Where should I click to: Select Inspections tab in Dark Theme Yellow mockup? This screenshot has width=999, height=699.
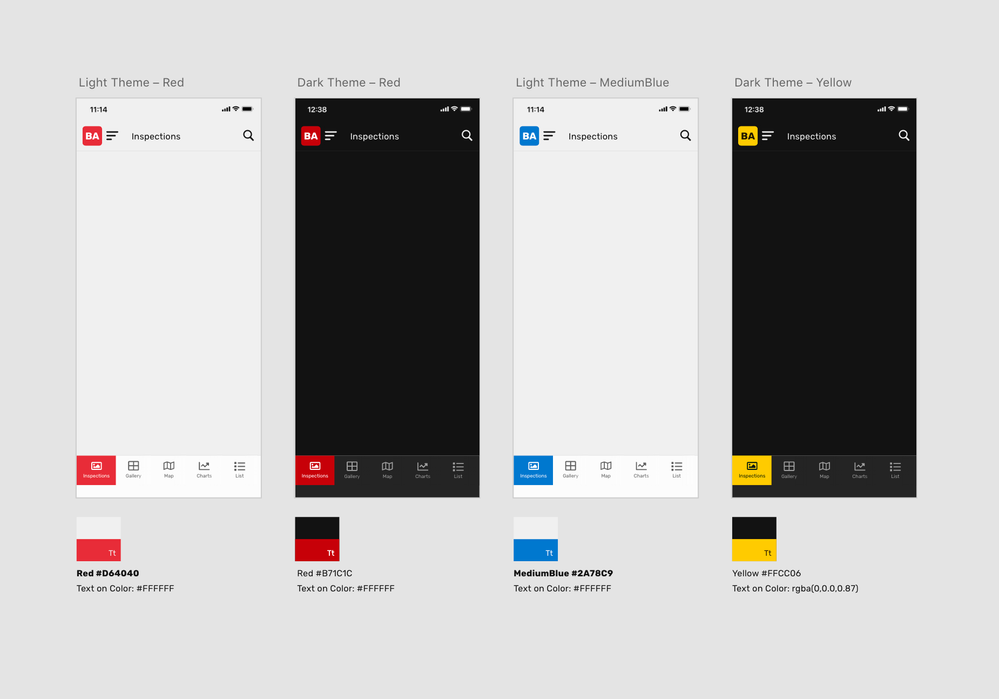click(752, 470)
